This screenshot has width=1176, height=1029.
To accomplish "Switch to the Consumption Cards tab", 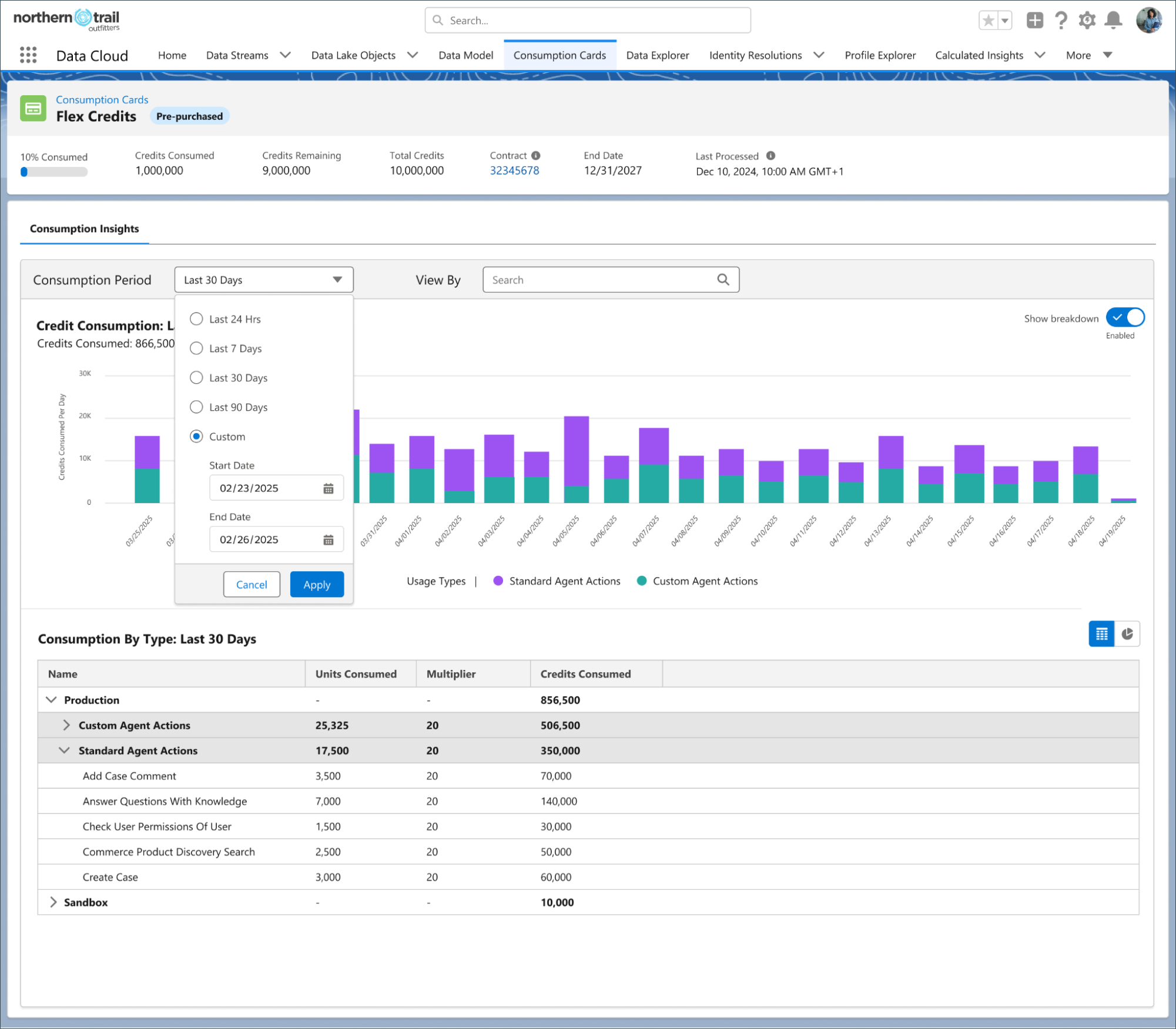I will [559, 55].
